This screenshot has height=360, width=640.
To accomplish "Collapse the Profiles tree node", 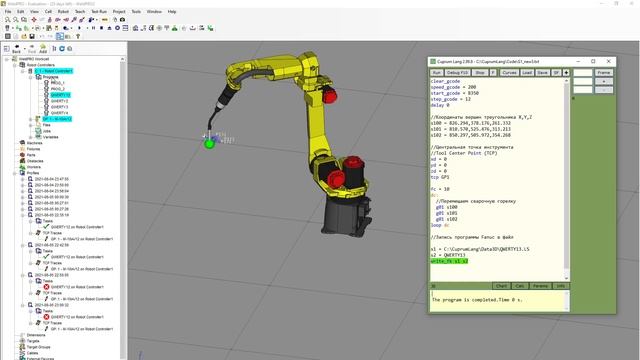I will [x=15, y=173].
